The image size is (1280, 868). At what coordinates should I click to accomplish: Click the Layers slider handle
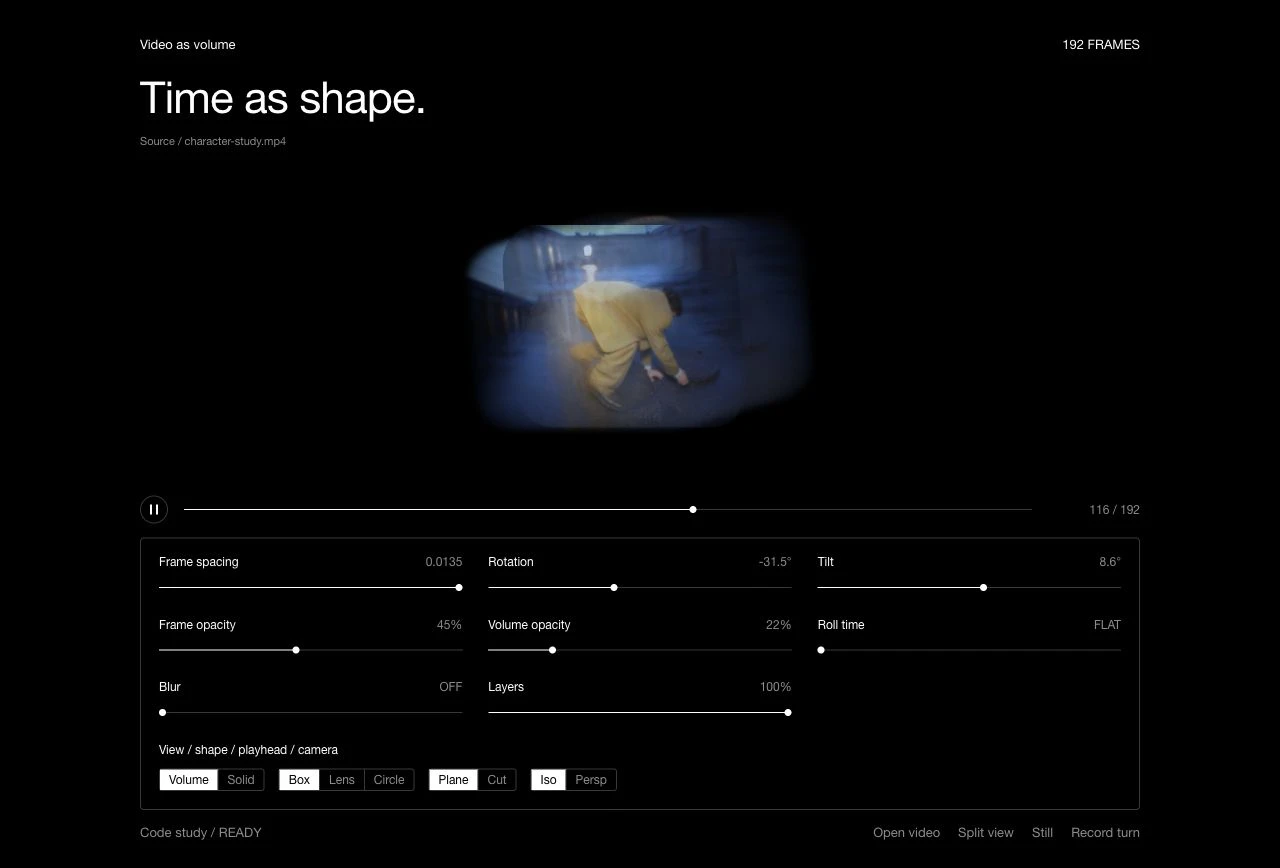click(x=788, y=713)
